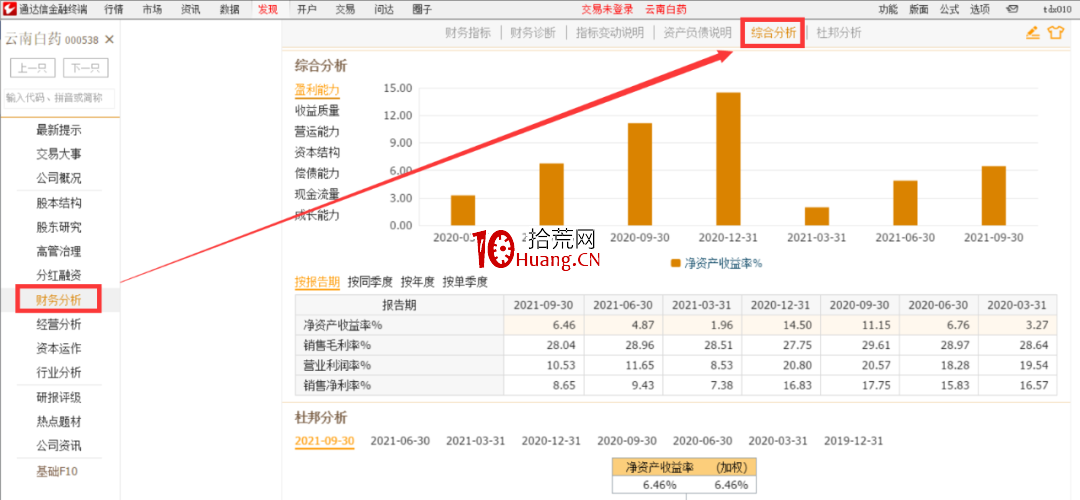Click the shirt skin icon at top right
The image size is (1080, 500).
[1055, 32]
